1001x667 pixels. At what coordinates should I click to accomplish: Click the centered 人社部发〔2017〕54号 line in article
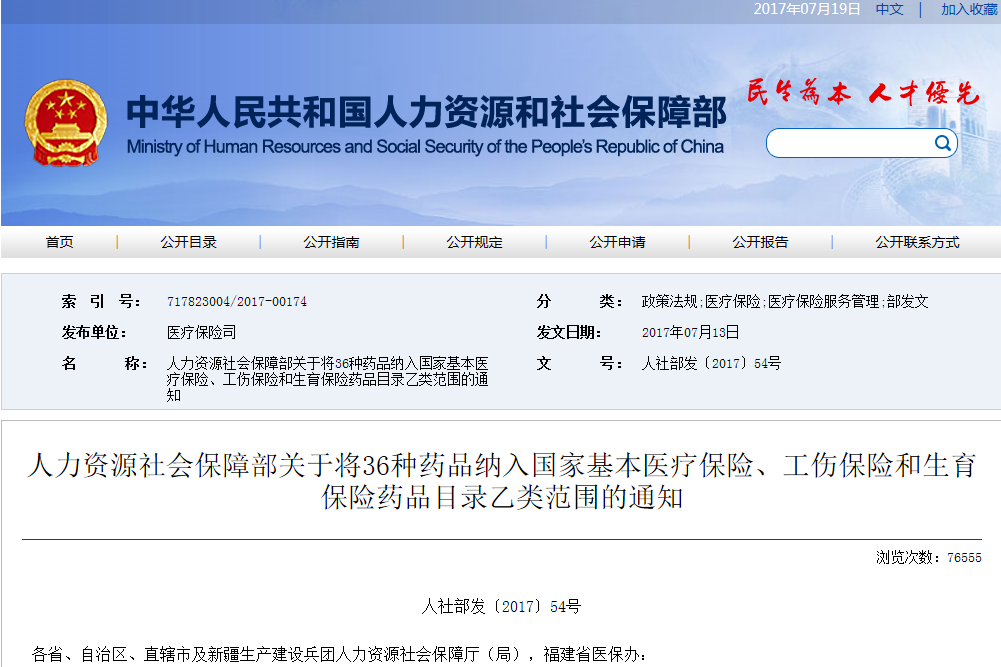tap(501, 606)
